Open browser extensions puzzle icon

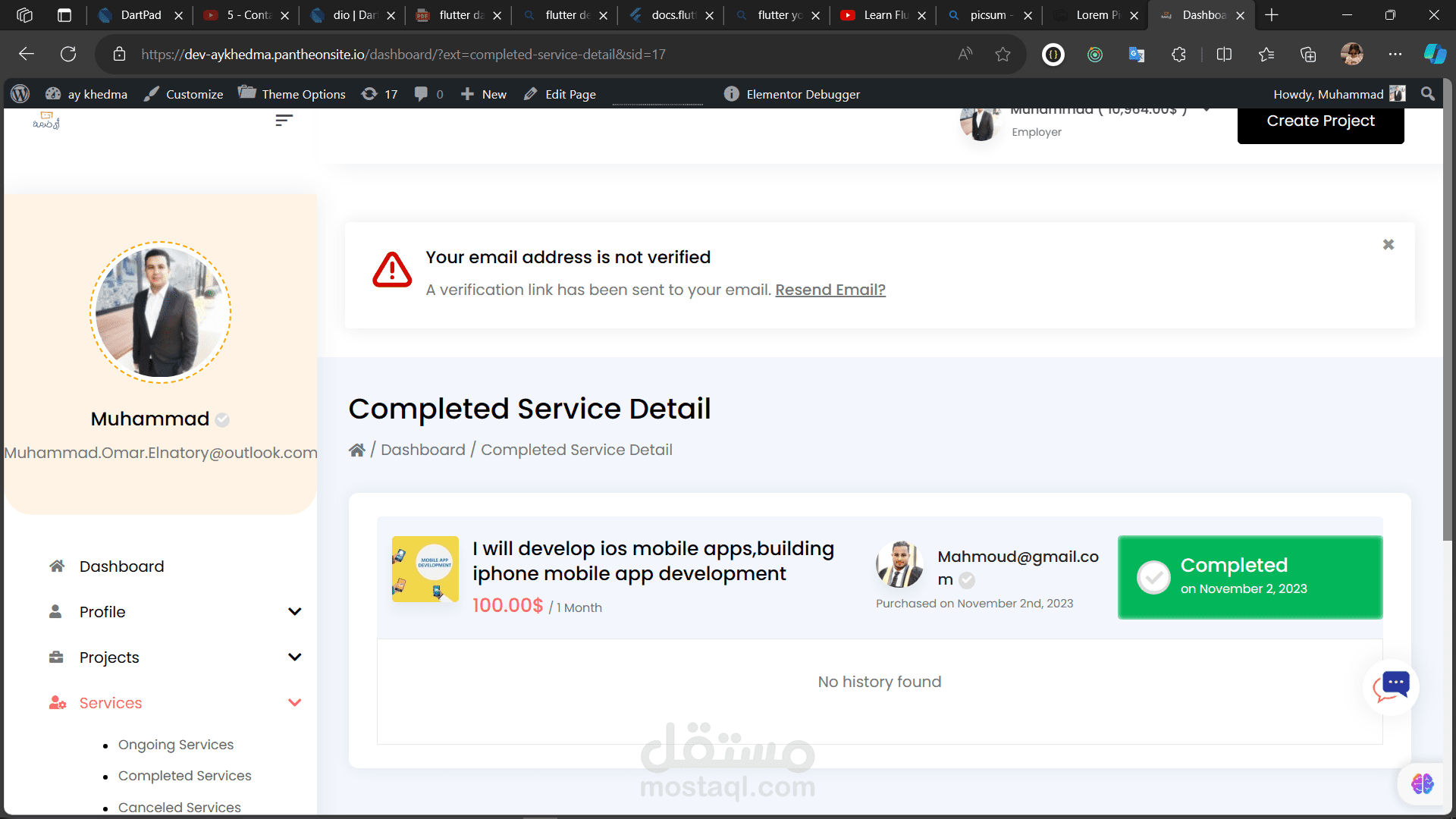tap(1178, 55)
